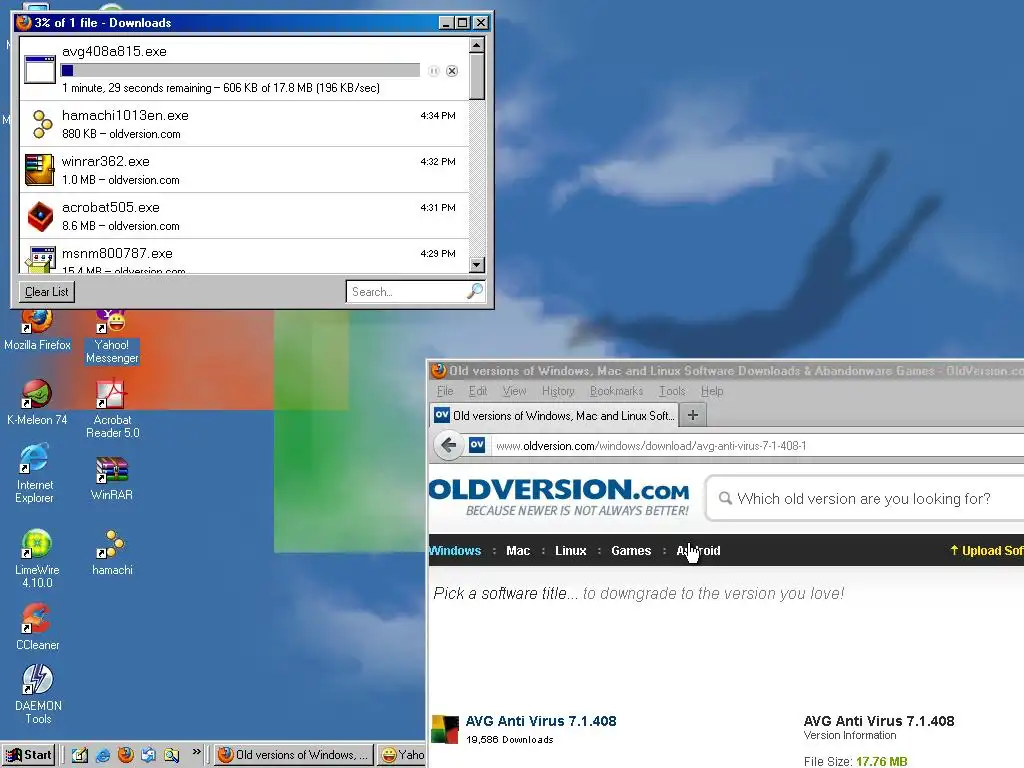Select the acrobat505.exe download entry name
This screenshot has width=1024, height=768.
tap(110, 207)
